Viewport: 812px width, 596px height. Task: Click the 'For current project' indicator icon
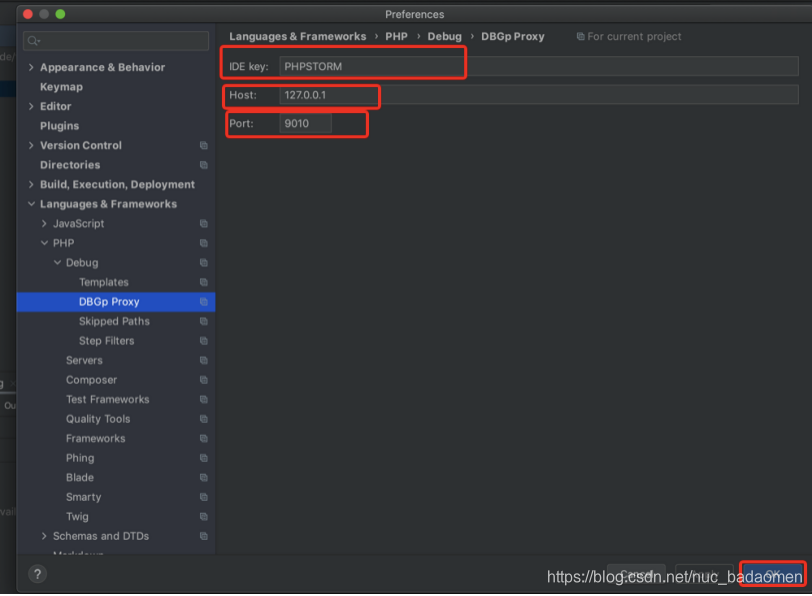pos(579,35)
